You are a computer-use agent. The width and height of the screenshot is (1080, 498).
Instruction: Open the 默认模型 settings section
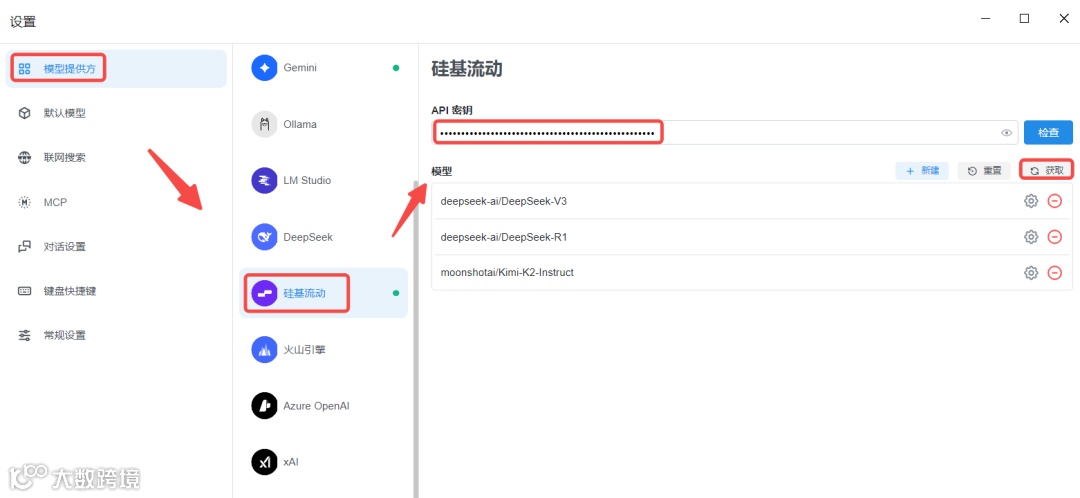pos(116,113)
